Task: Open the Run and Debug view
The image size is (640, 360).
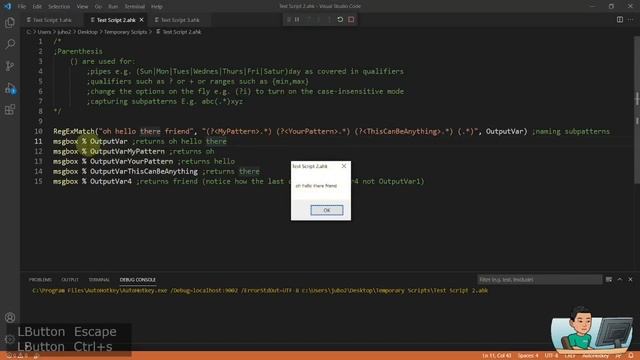Action: (x=10, y=88)
